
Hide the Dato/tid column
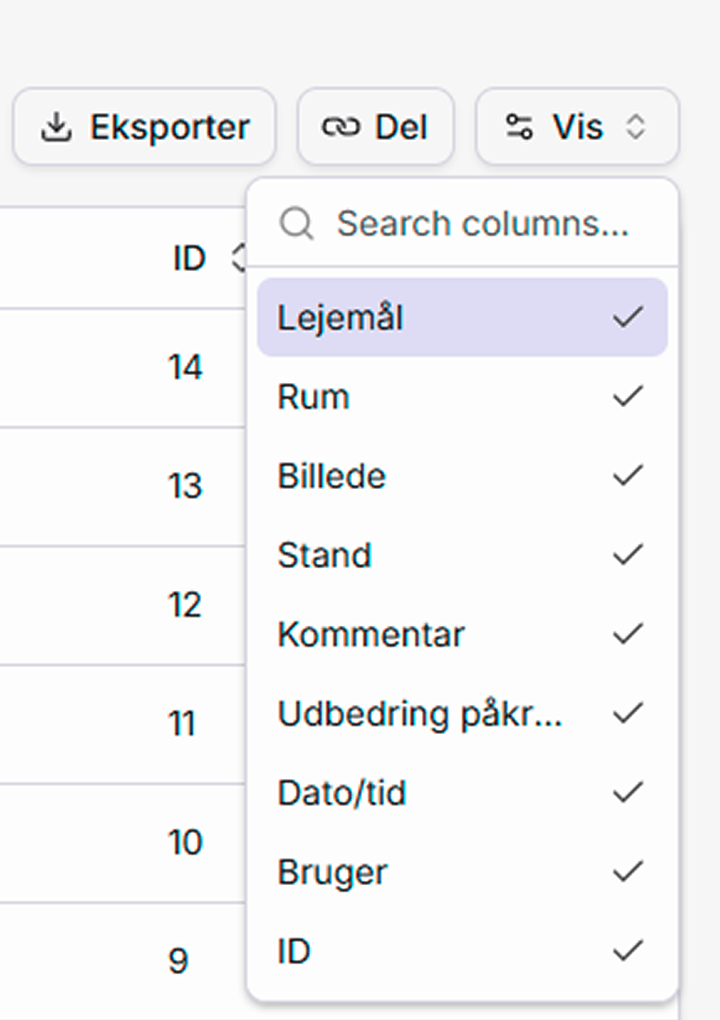[x=462, y=793]
